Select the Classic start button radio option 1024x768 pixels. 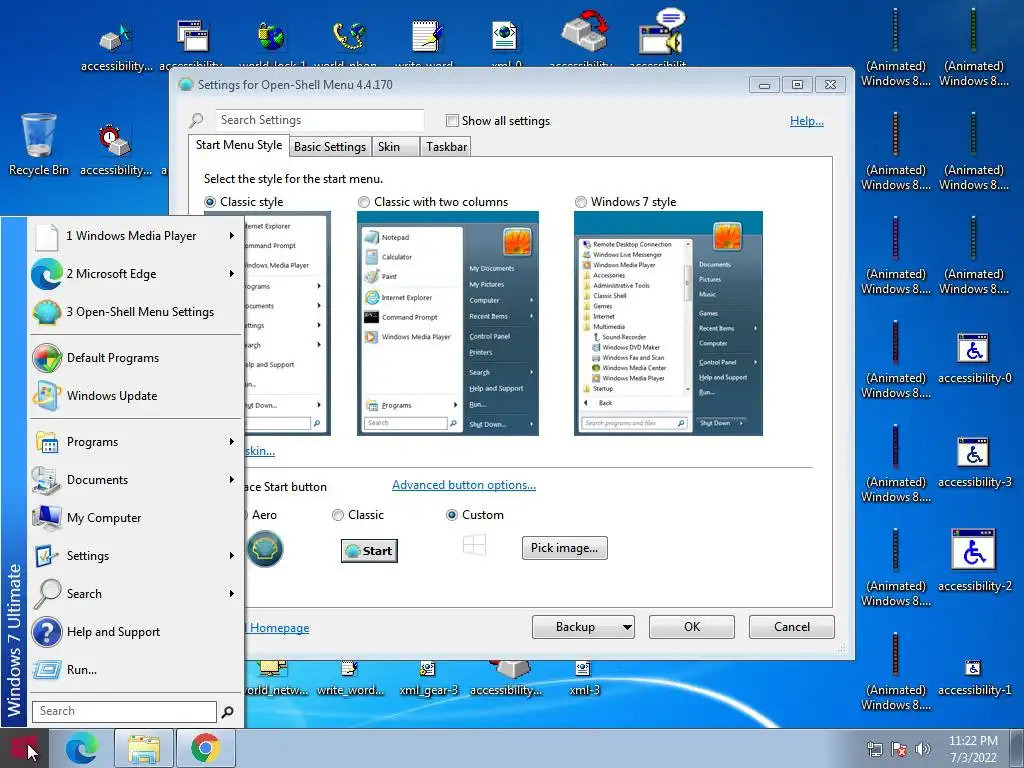click(x=338, y=515)
